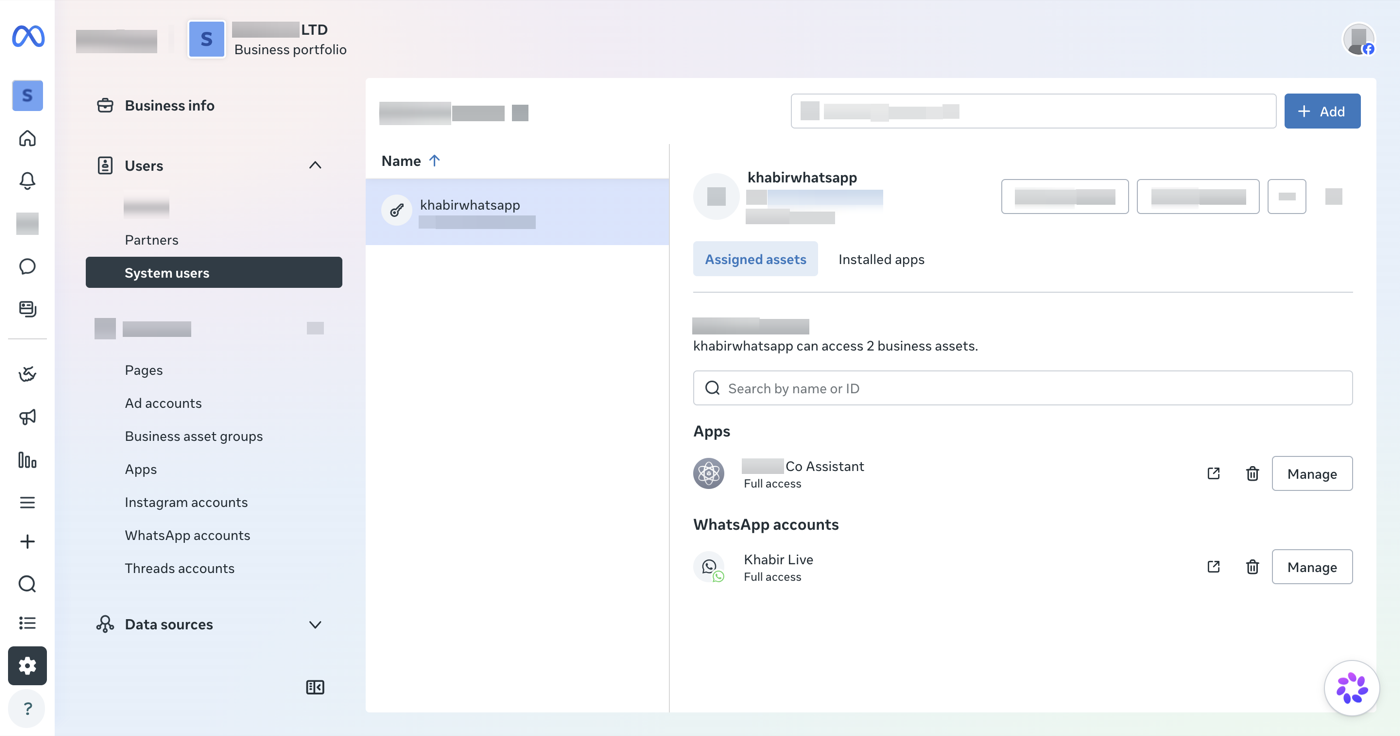Click the Users section label

point(144,166)
